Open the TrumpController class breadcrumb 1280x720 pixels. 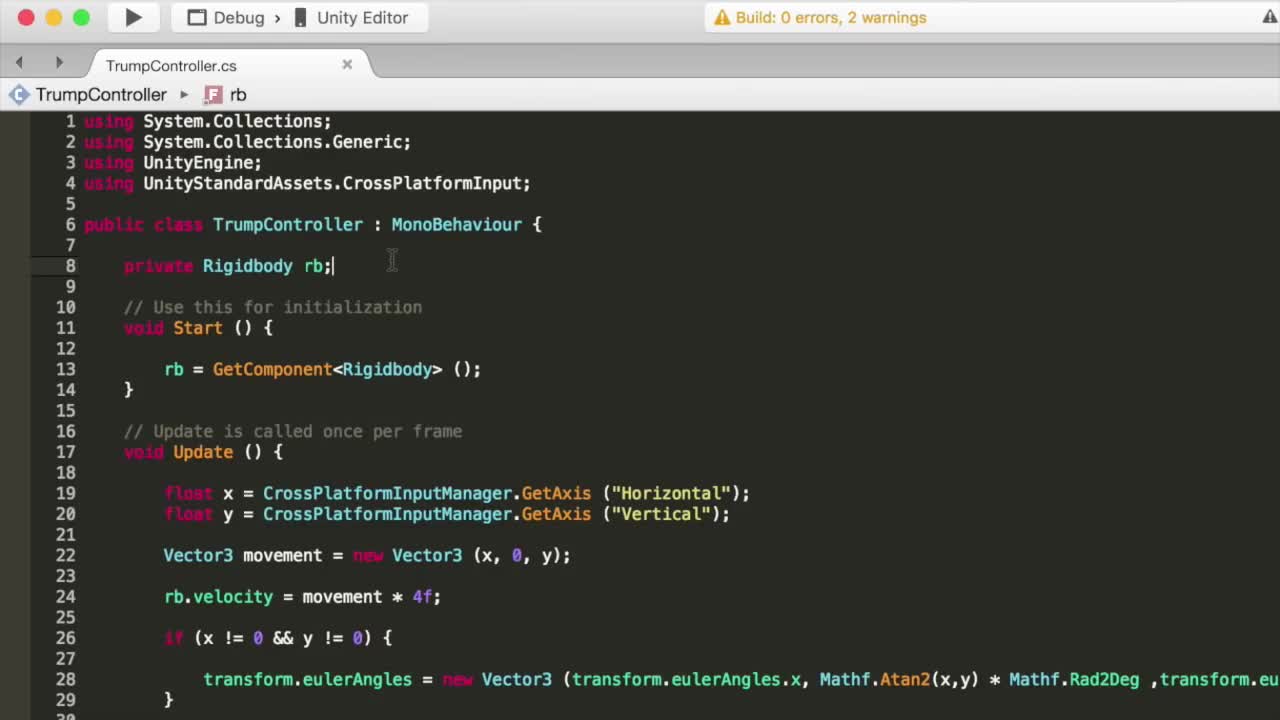click(101, 94)
